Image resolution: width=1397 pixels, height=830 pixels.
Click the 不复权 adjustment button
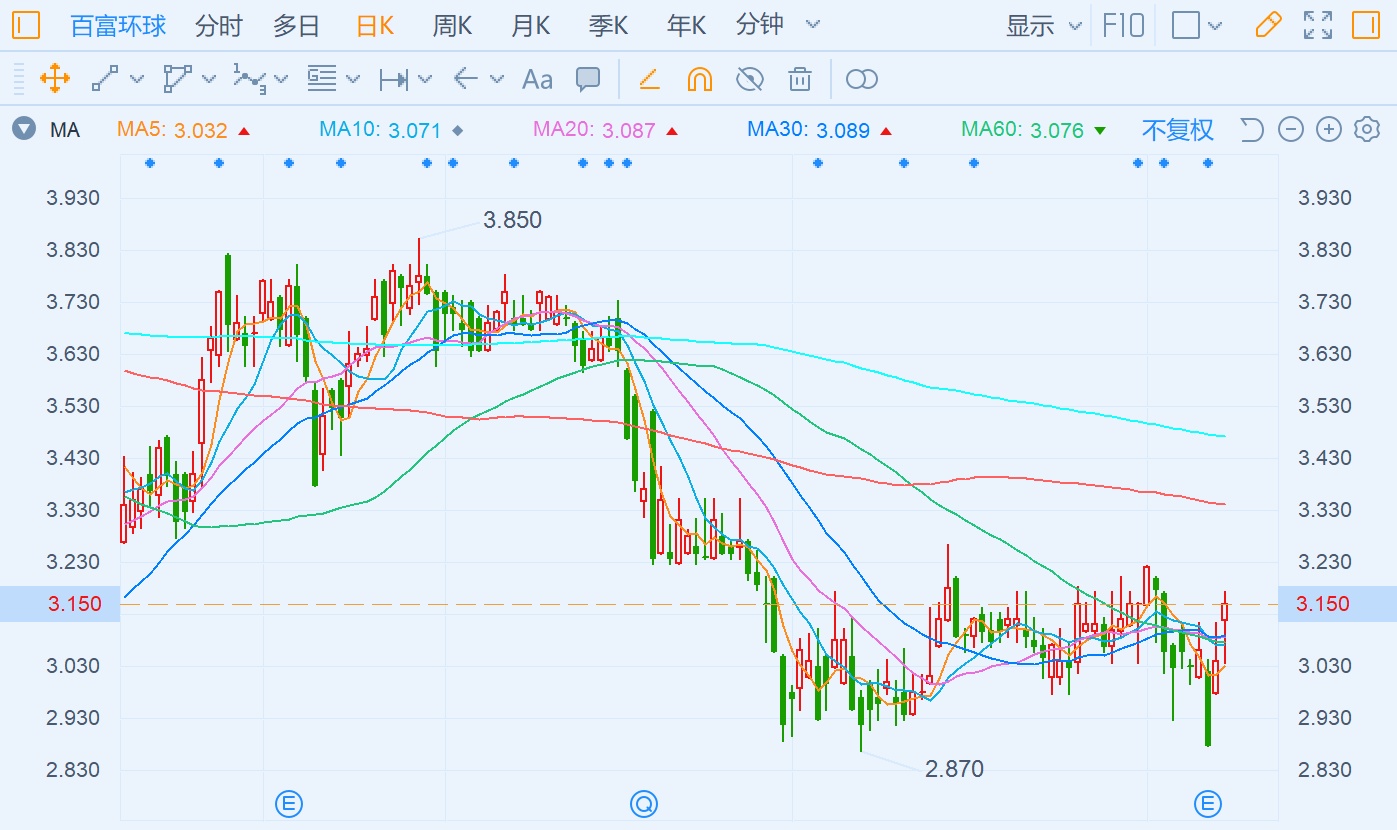coord(1177,129)
